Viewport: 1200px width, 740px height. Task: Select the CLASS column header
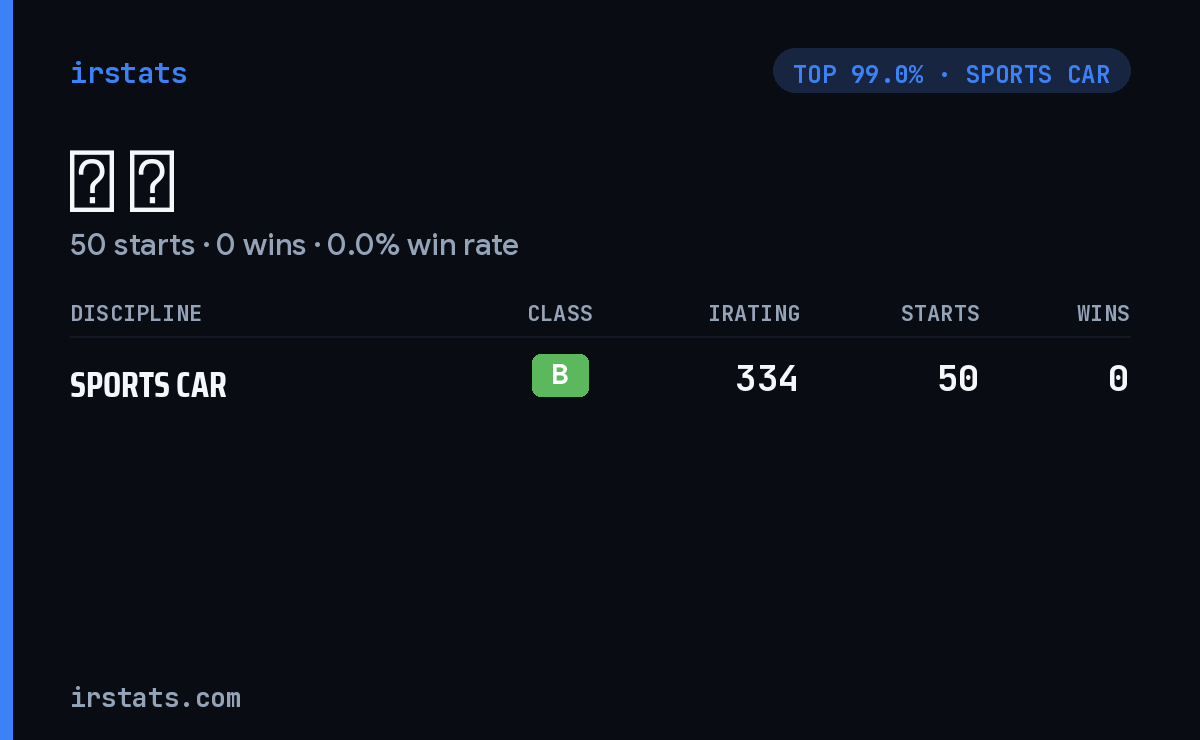point(560,313)
